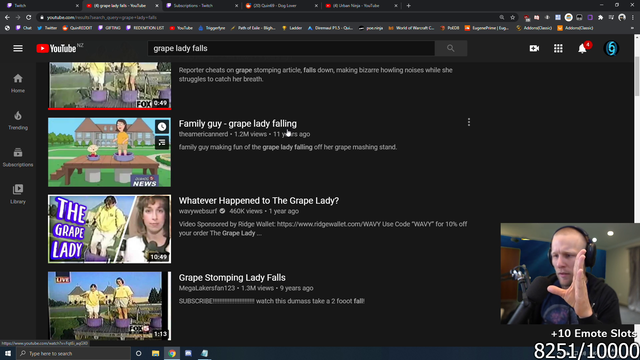Open the Triggerfyre bookmark

coord(211,28)
